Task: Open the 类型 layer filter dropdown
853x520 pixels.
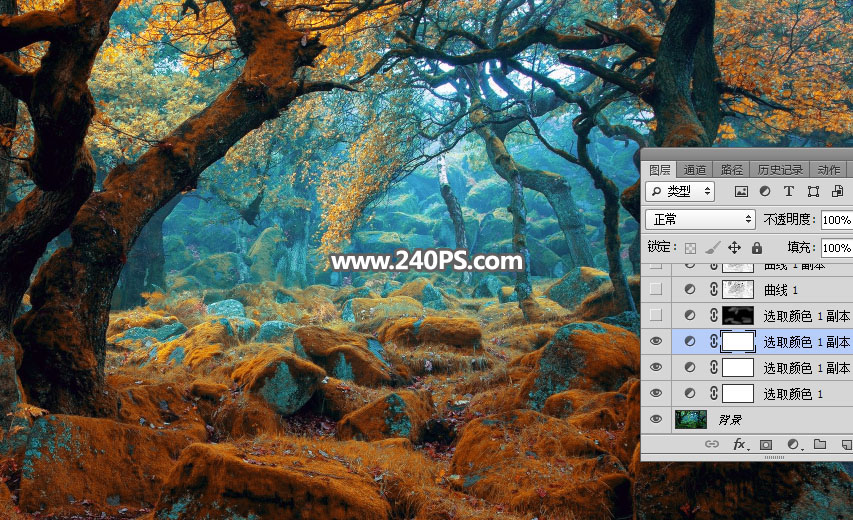Action: point(681,191)
